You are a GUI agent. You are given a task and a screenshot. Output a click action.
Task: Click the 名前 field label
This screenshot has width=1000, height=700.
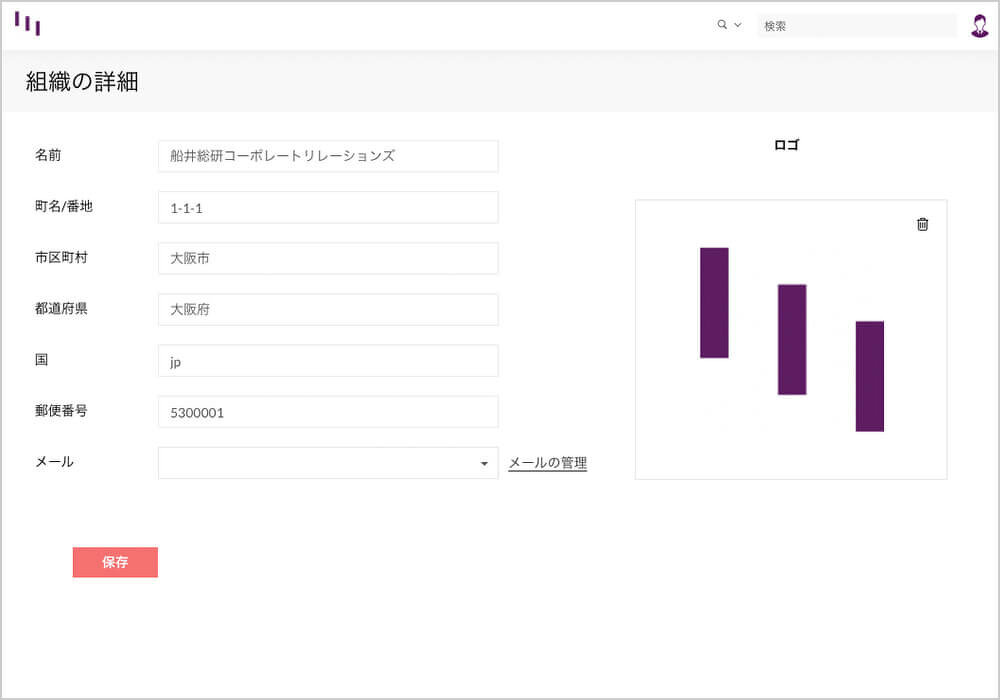tap(48, 155)
